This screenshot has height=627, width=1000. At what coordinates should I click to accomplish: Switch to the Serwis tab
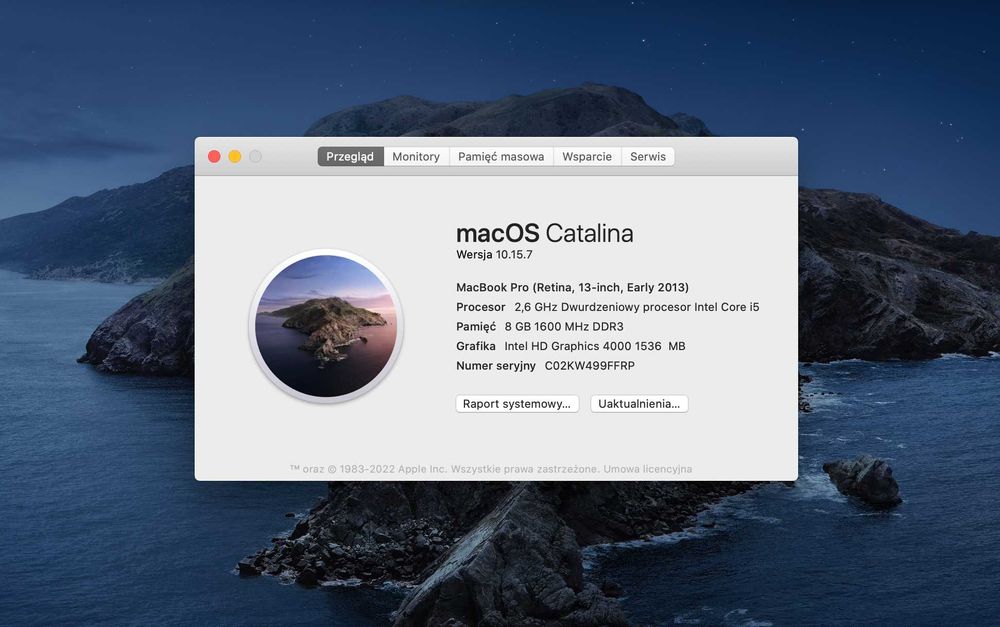coord(647,156)
